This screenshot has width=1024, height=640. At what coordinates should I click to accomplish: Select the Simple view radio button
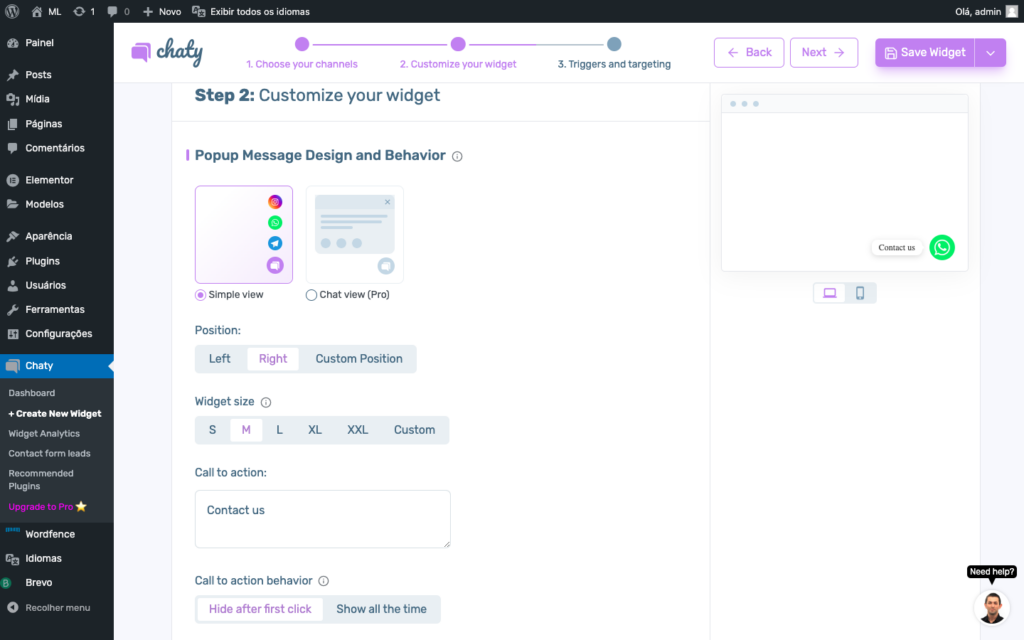coord(201,295)
